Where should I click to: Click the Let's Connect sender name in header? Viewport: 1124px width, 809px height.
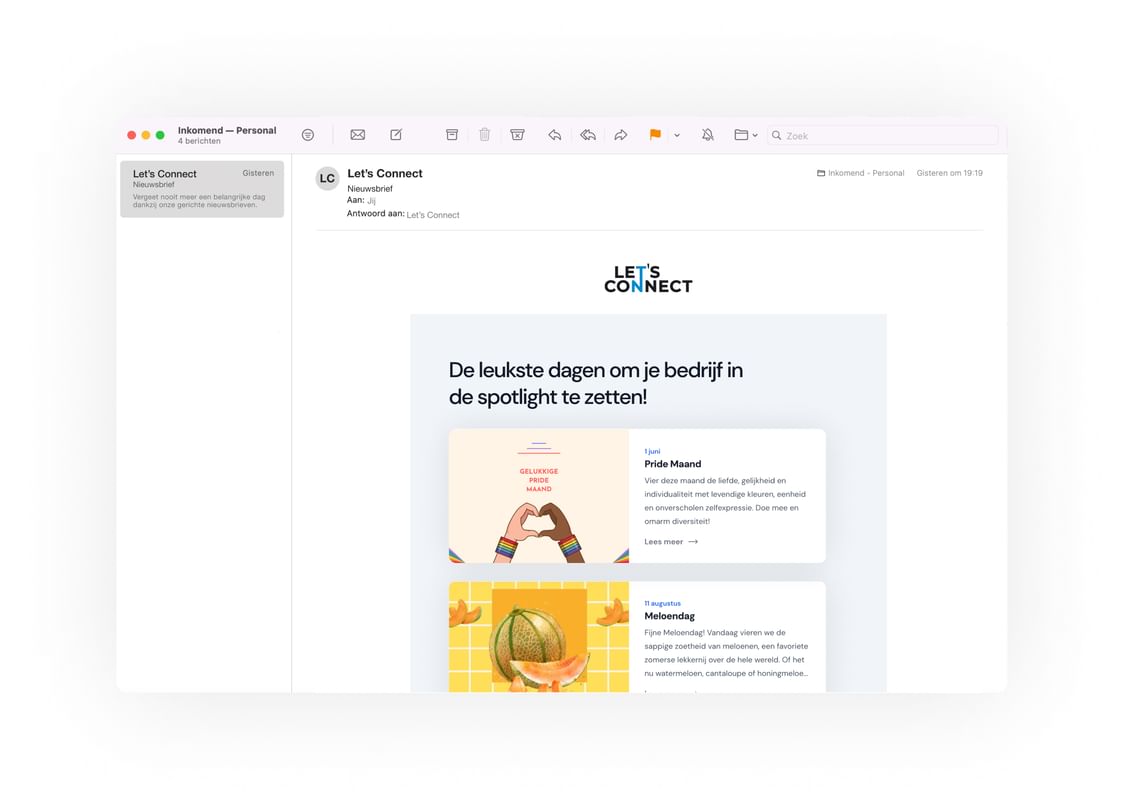pyautogui.click(x=385, y=173)
